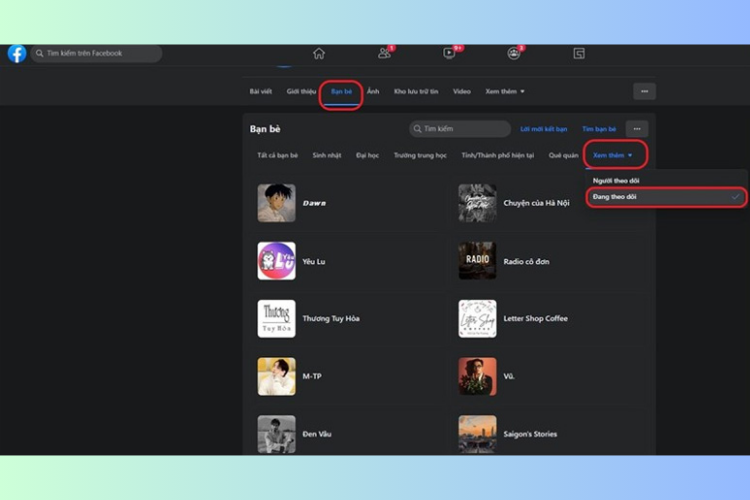Image resolution: width=750 pixels, height=500 pixels.
Task: Open the Gaming icon in top navigation
Action: (x=579, y=54)
